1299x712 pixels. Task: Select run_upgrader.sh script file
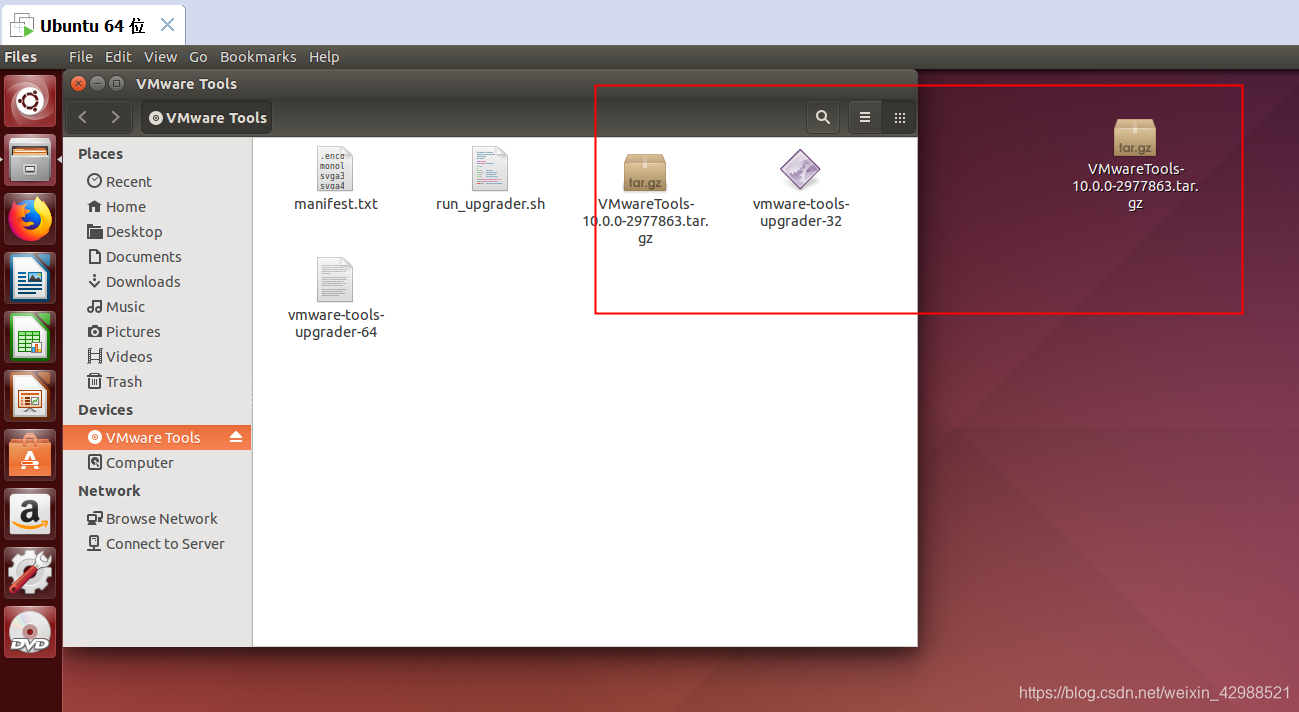[x=490, y=179]
